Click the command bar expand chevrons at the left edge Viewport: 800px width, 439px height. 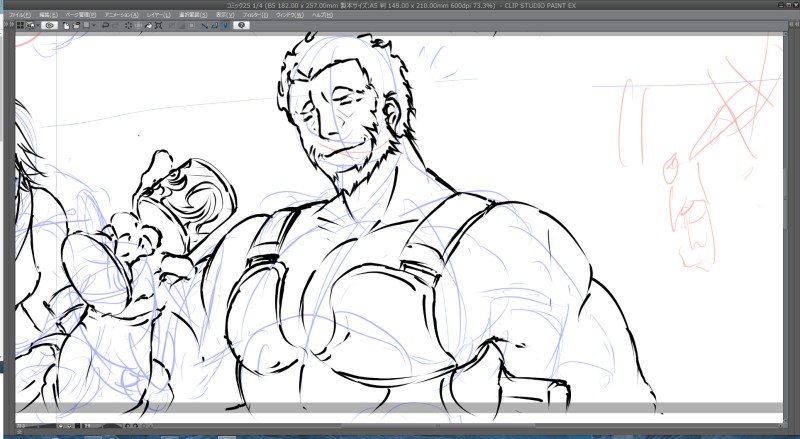tap(9, 25)
